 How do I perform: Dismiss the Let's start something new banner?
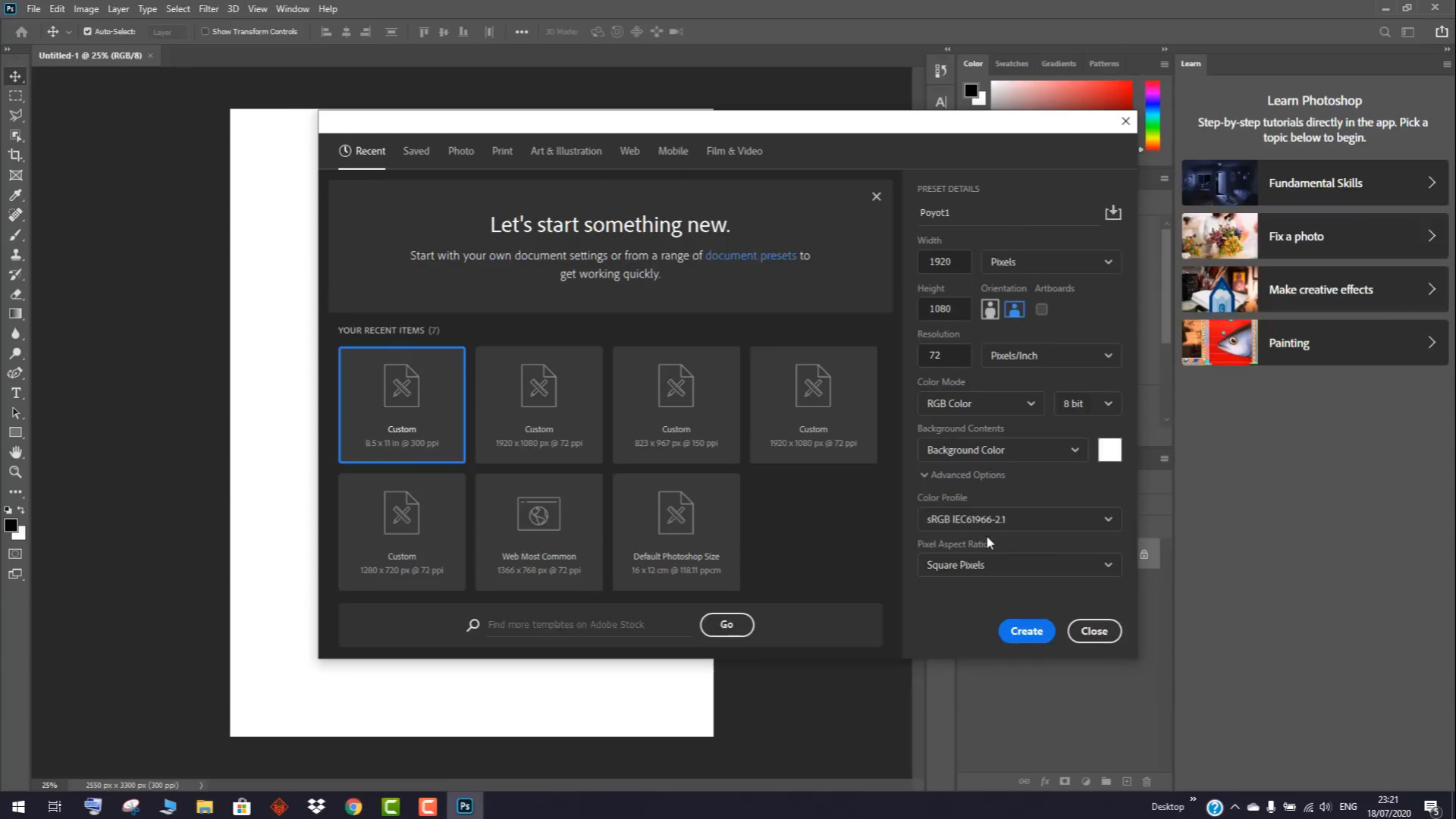(x=876, y=196)
